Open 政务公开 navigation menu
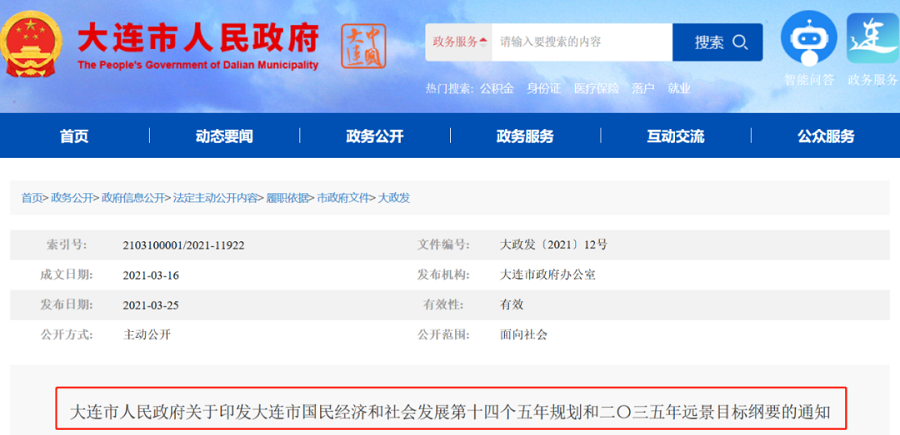 [374, 136]
